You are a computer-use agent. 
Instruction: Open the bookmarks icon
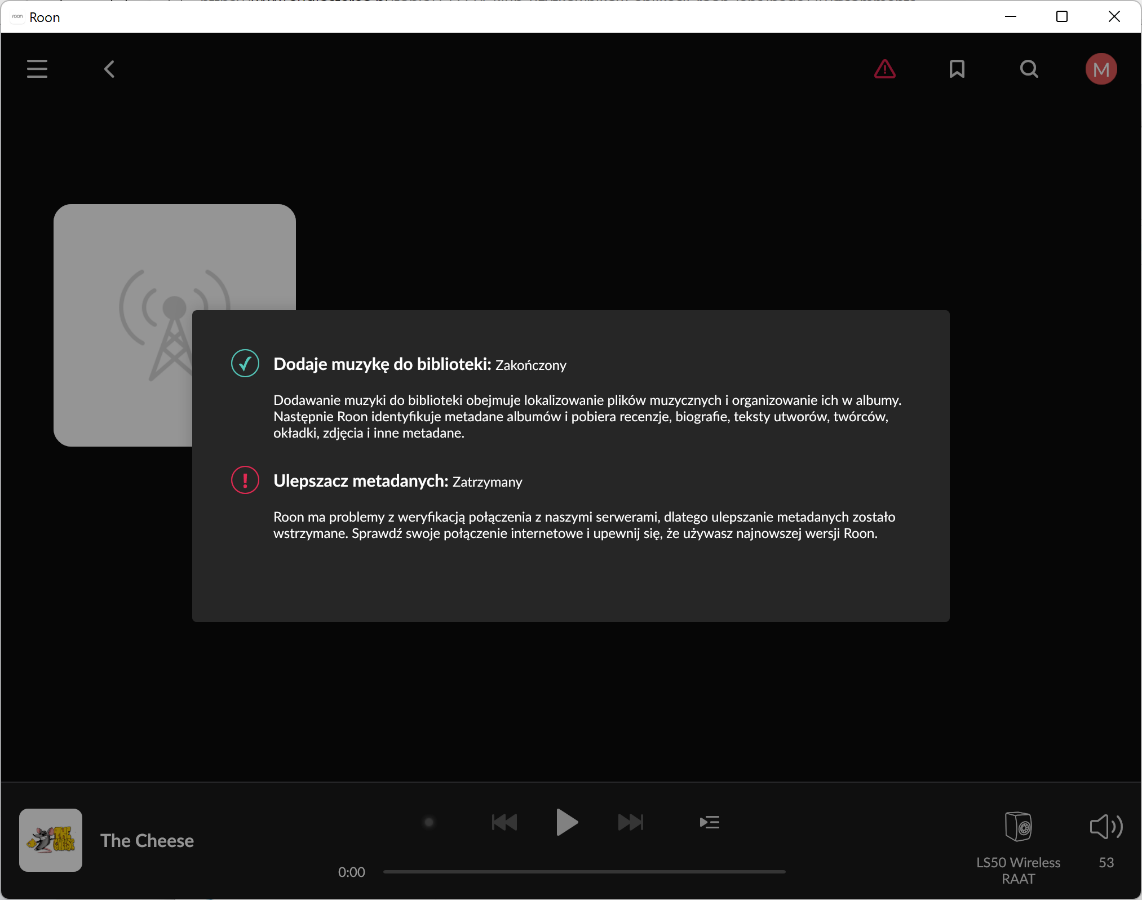(957, 69)
